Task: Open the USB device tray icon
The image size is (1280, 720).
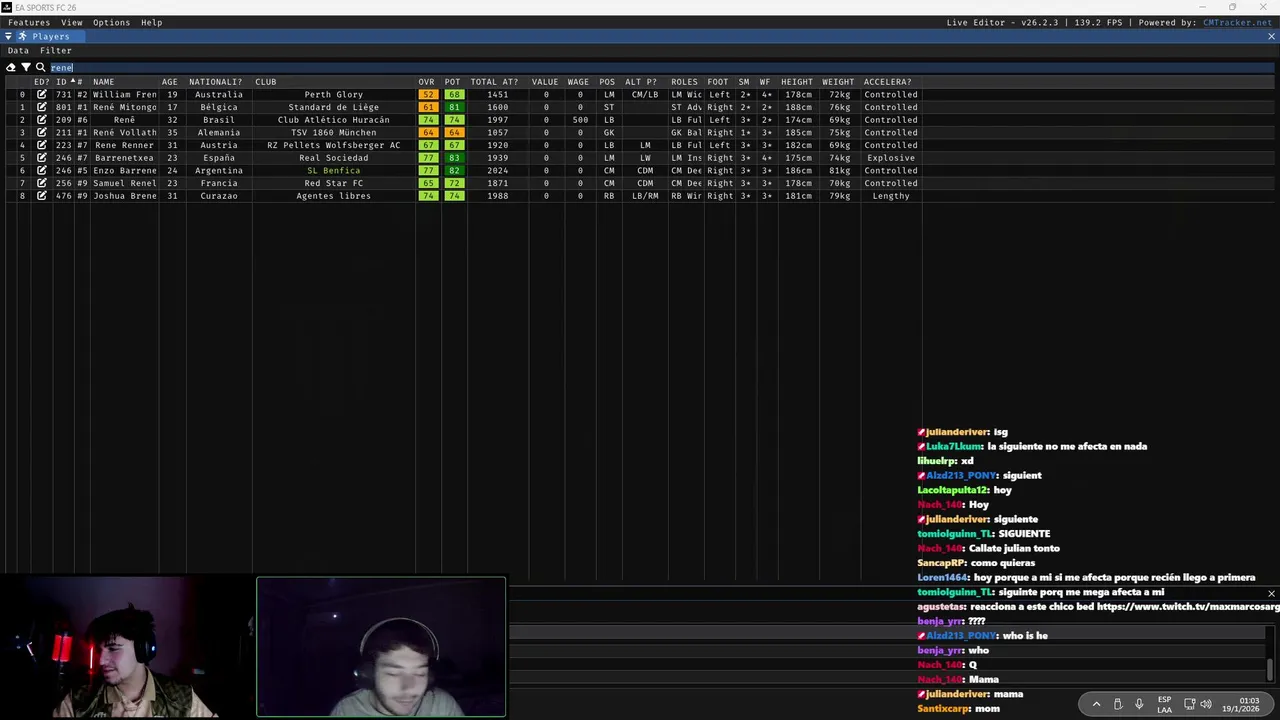Action: 1118,704
